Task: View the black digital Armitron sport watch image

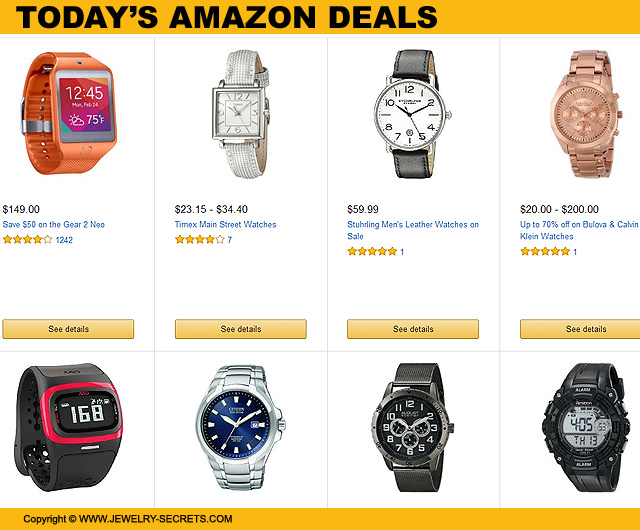Action: click(x=585, y=427)
